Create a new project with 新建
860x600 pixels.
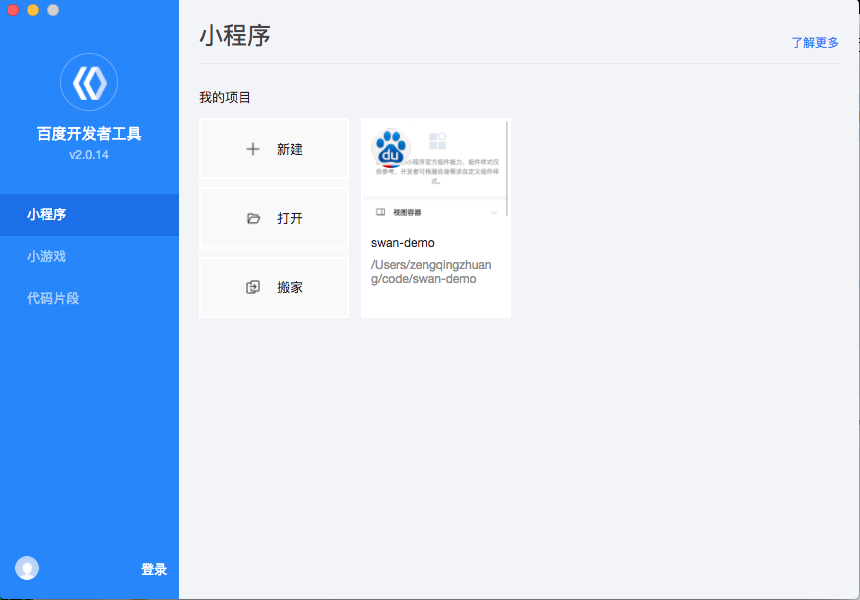pos(274,149)
